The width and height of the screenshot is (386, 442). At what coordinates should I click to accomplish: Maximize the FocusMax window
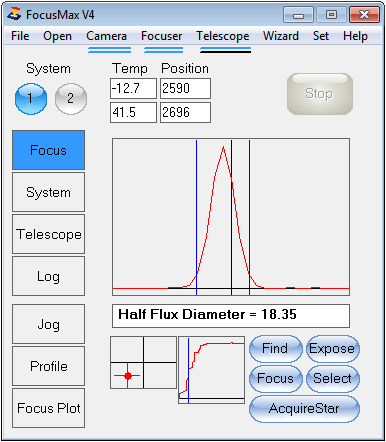pyautogui.click(x=331, y=15)
